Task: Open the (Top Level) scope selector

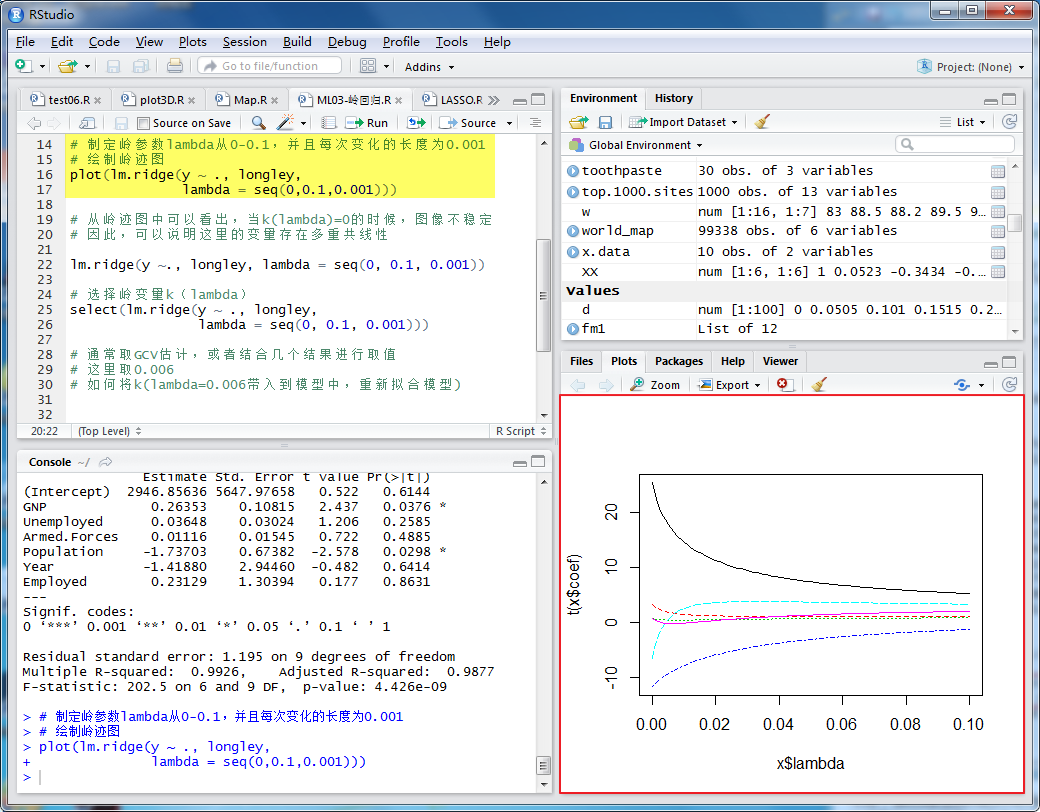Action: click(x=109, y=431)
